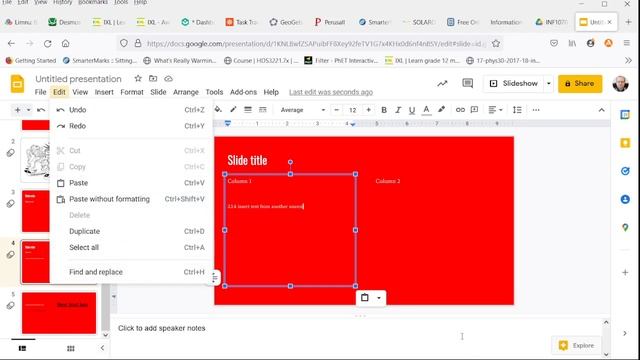Collapse the filmstrip panel with the chevron

point(102,348)
